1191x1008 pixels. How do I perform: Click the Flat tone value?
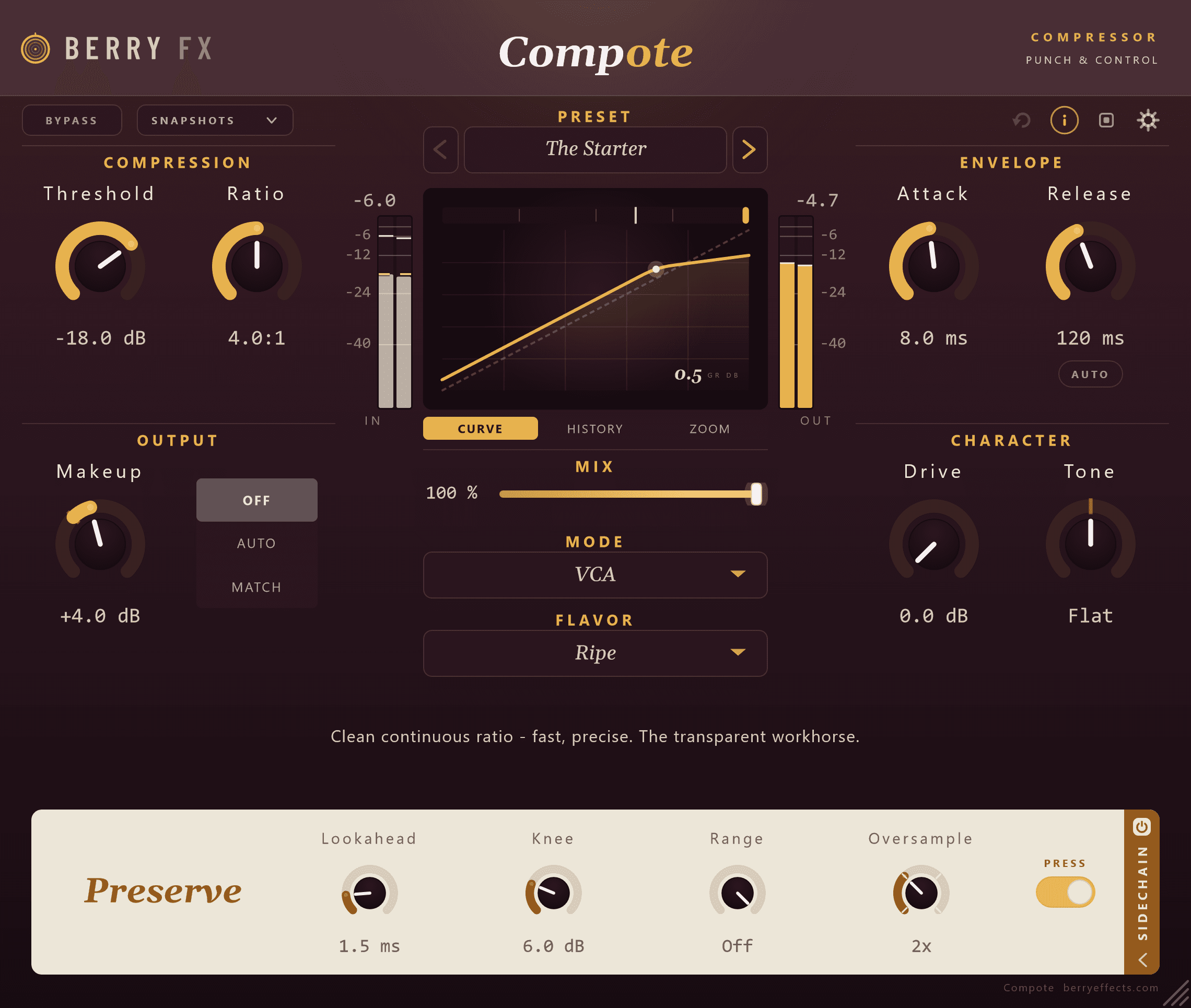coord(1090,615)
